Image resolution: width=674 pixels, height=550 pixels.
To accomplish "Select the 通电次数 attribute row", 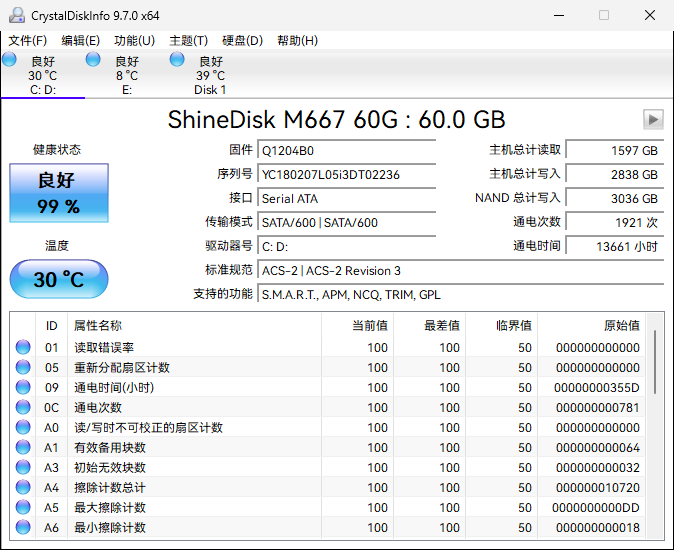I will point(328,407).
